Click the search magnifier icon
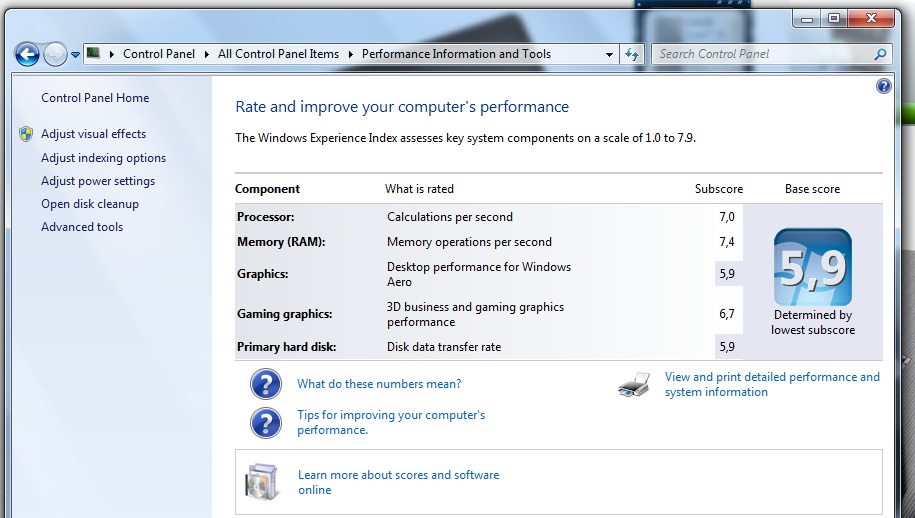The image size is (915, 518). pyautogui.click(x=880, y=54)
